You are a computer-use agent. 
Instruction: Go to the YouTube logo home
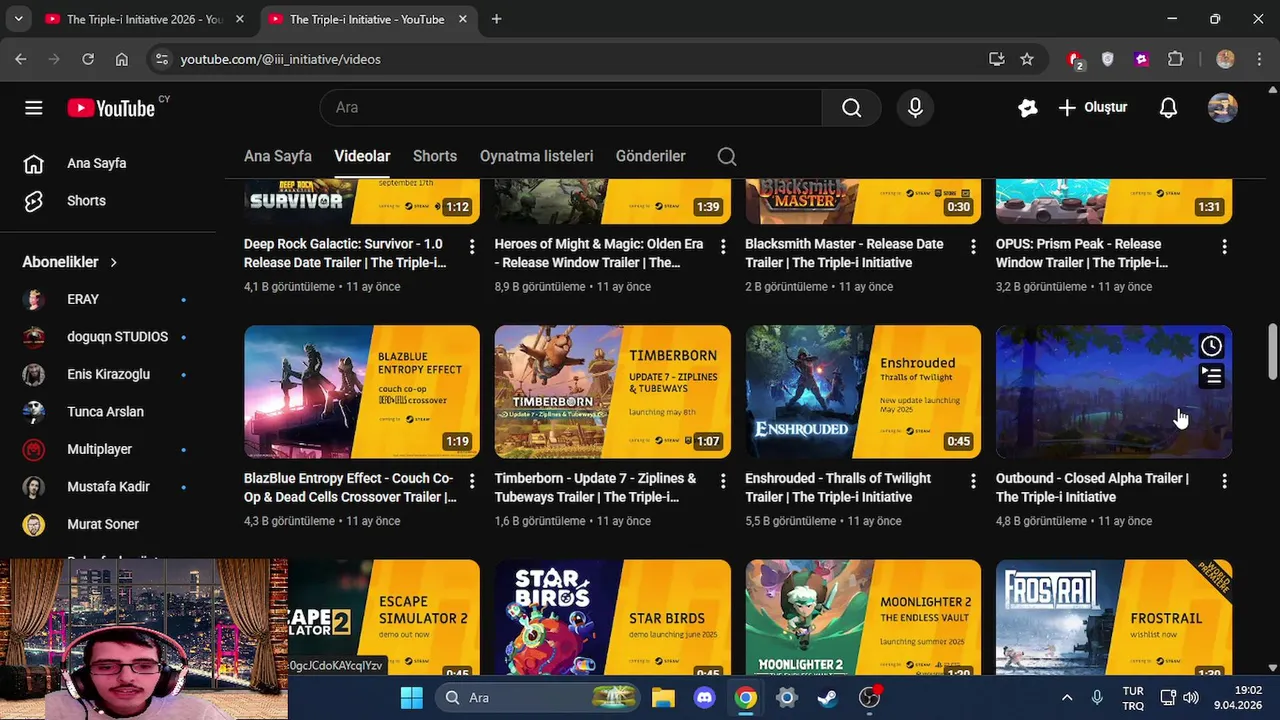pos(111,108)
